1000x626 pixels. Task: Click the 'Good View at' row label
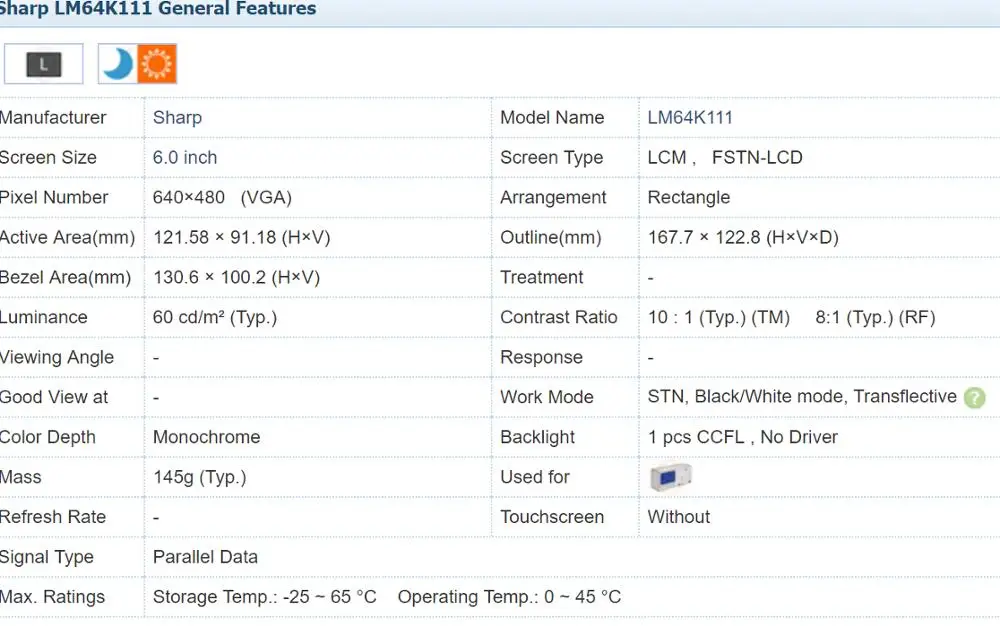(x=54, y=397)
